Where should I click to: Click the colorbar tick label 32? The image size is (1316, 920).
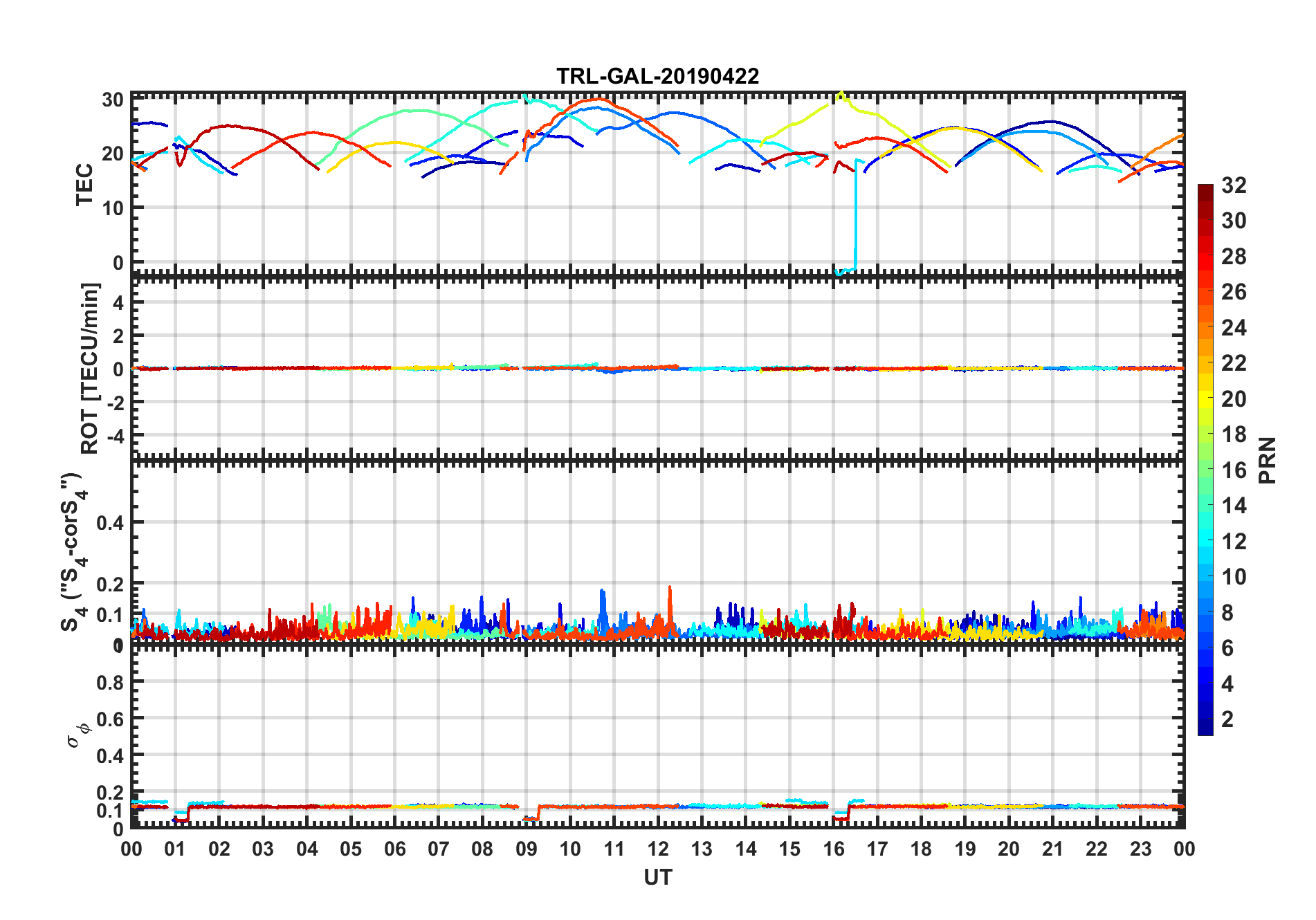point(1234,185)
